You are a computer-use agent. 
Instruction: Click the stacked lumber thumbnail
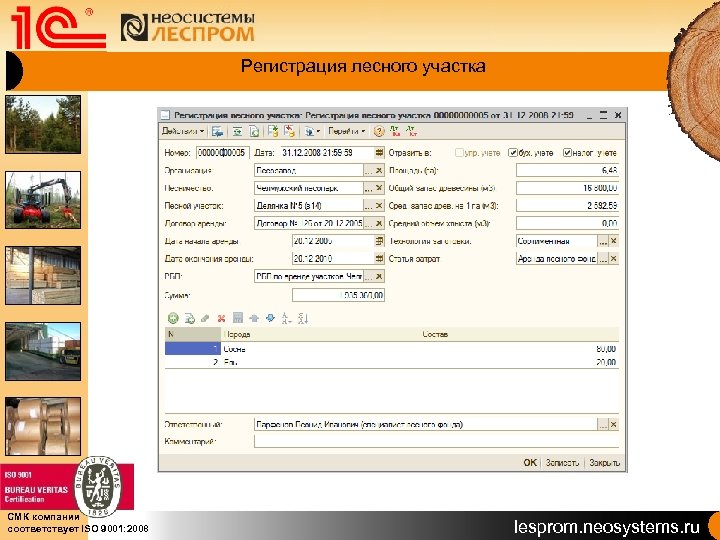click(x=43, y=276)
